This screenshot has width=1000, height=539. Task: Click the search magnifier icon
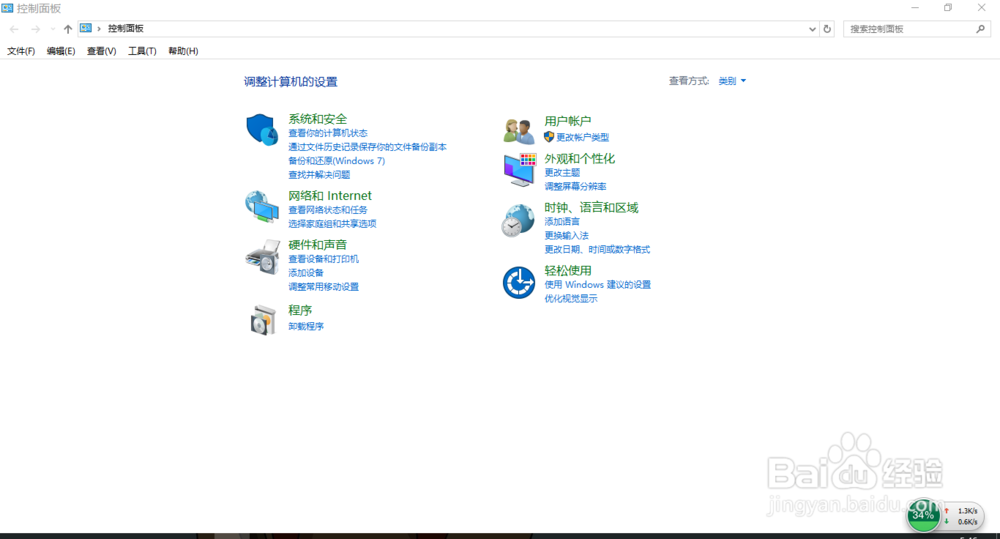pyautogui.click(x=980, y=29)
